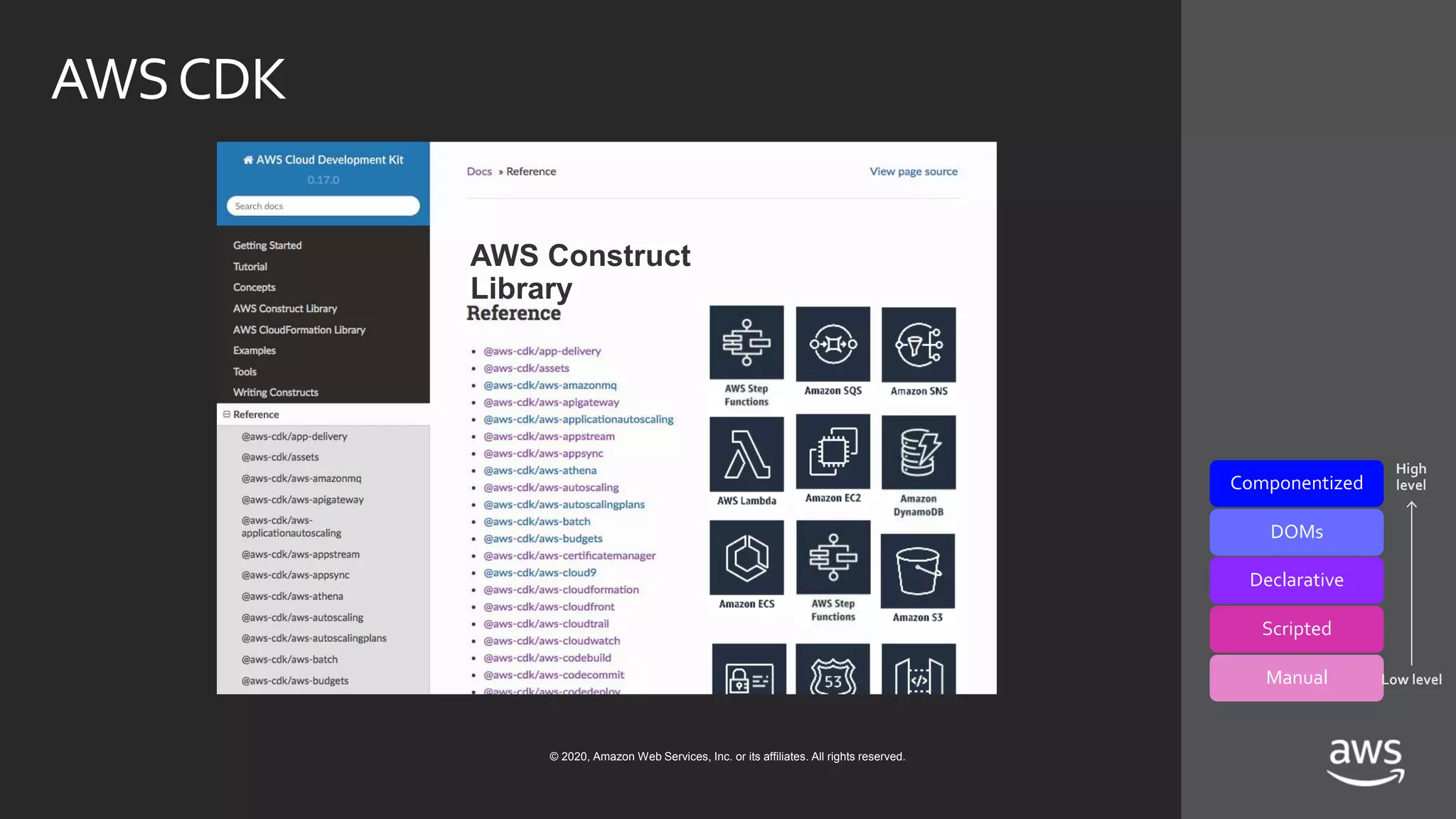
Task: Click the Route 53 shield icon
Action: pyautogui.click(x=833, y=669)
